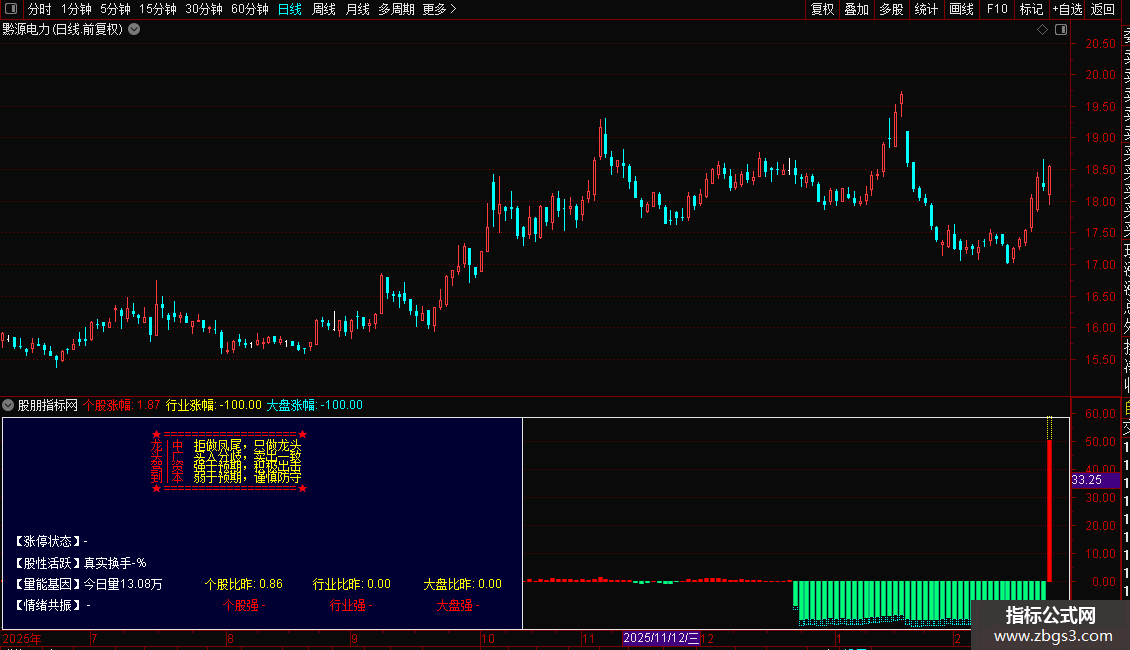This screenshot has width=1130, height=650.
Task: Select the 日线 daily chart tab
Action: (290, 9)
